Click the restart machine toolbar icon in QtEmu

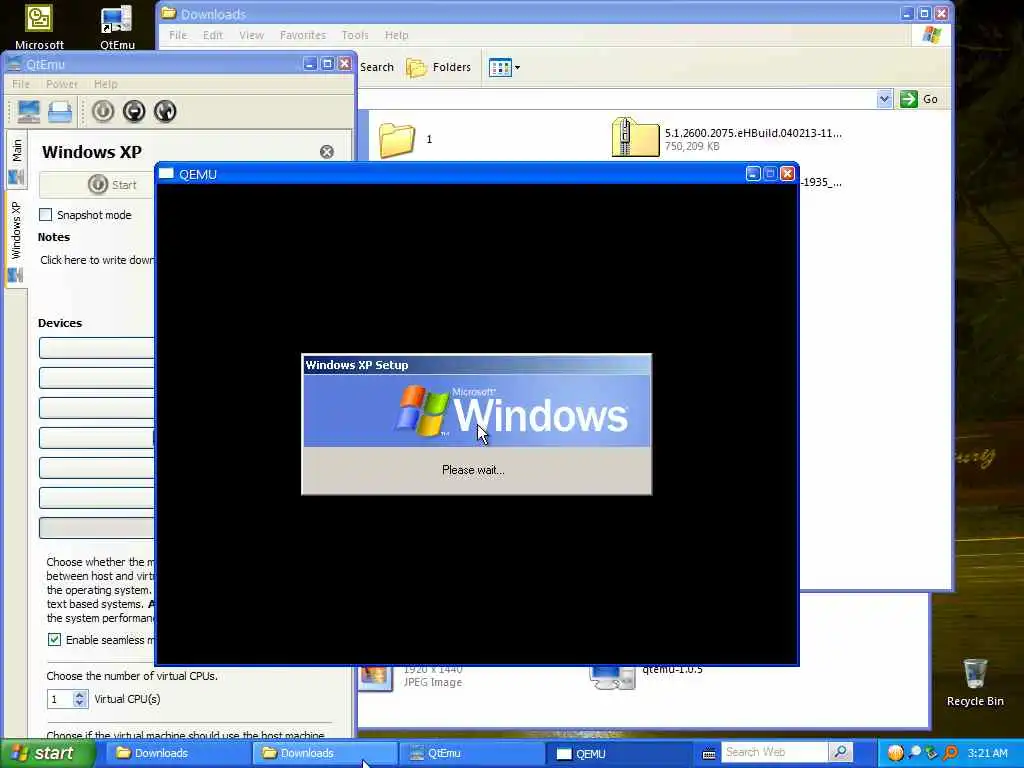tap(165, 111)
